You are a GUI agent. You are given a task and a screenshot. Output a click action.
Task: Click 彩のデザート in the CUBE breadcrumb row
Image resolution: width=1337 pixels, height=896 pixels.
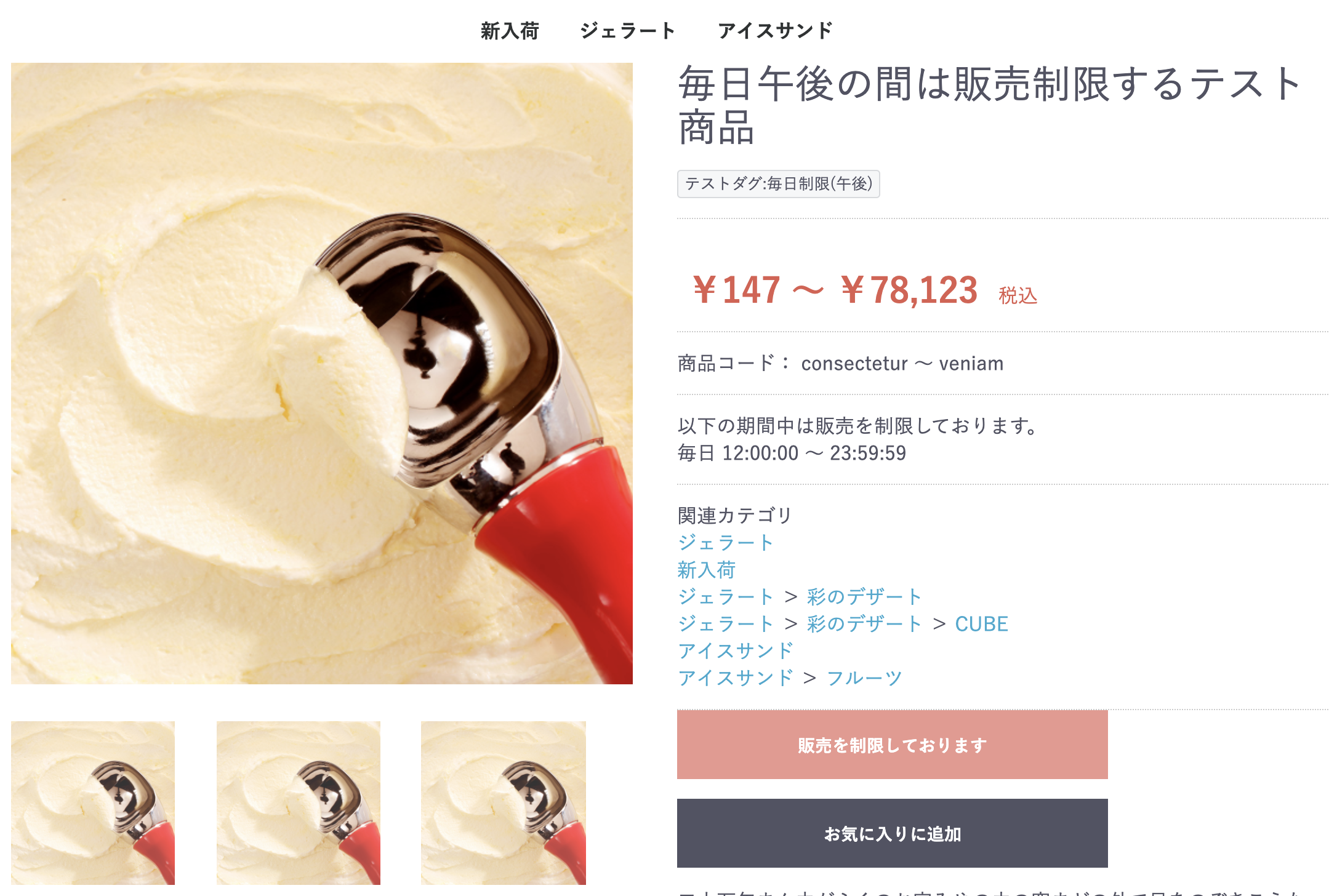[864, 624]
